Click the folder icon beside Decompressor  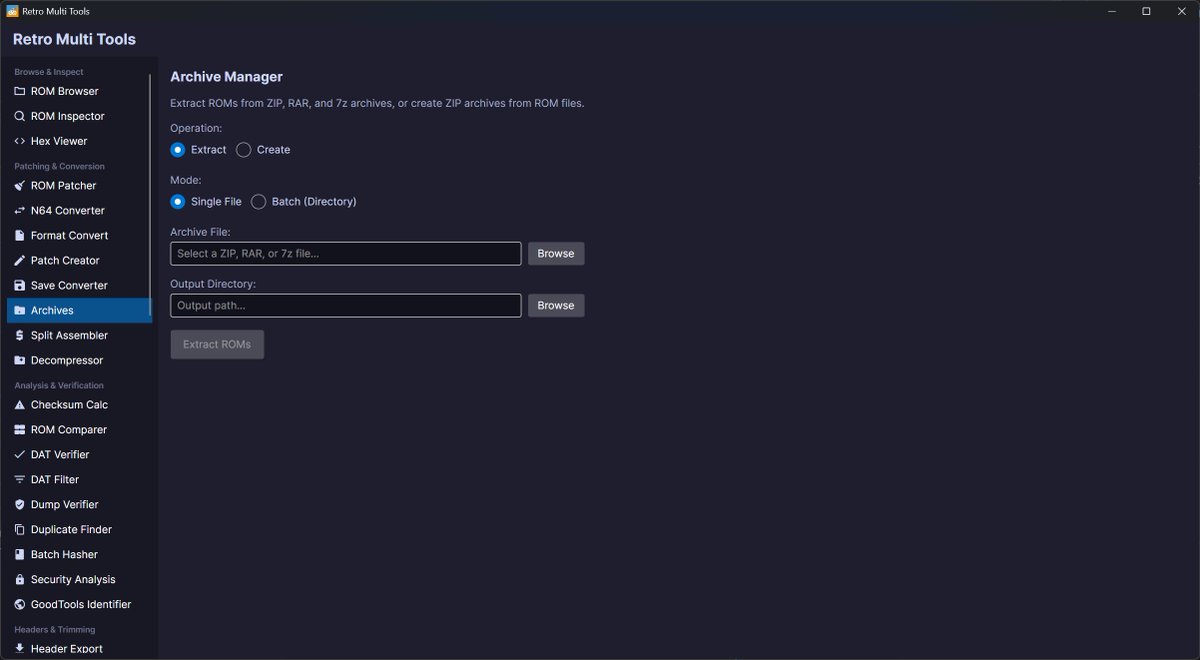tap(20, 360)
